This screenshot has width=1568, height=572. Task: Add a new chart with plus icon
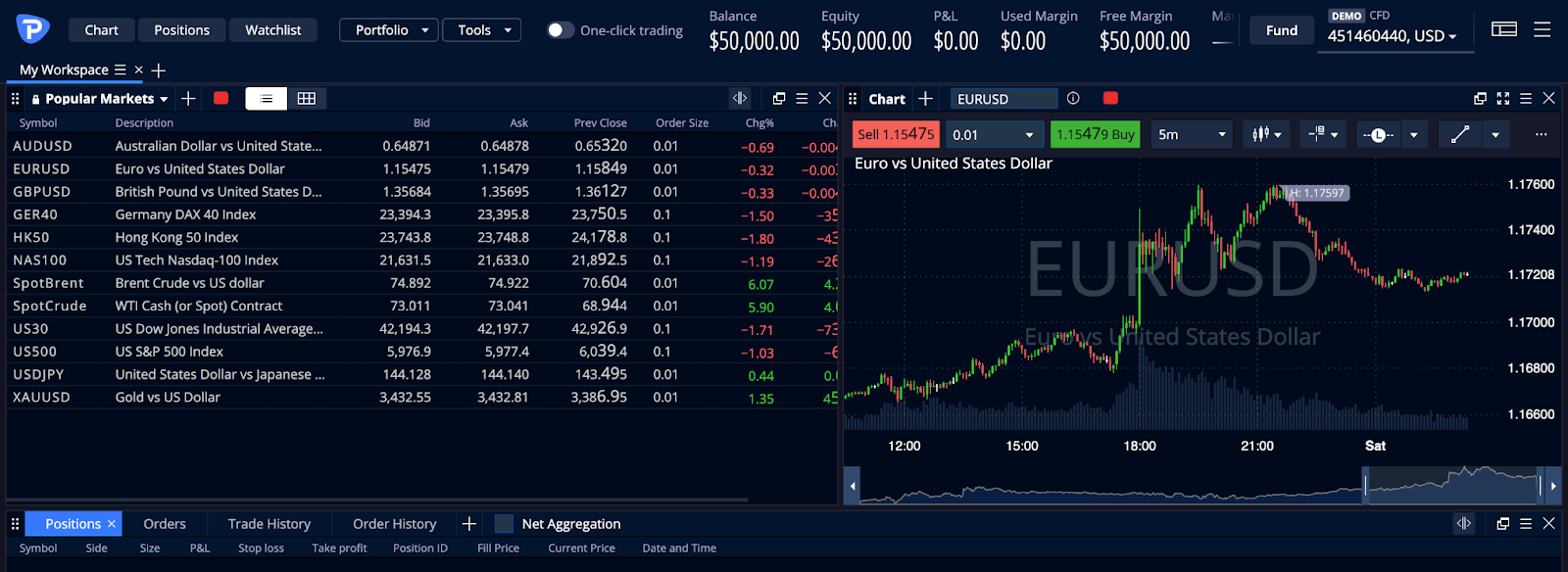925,98
